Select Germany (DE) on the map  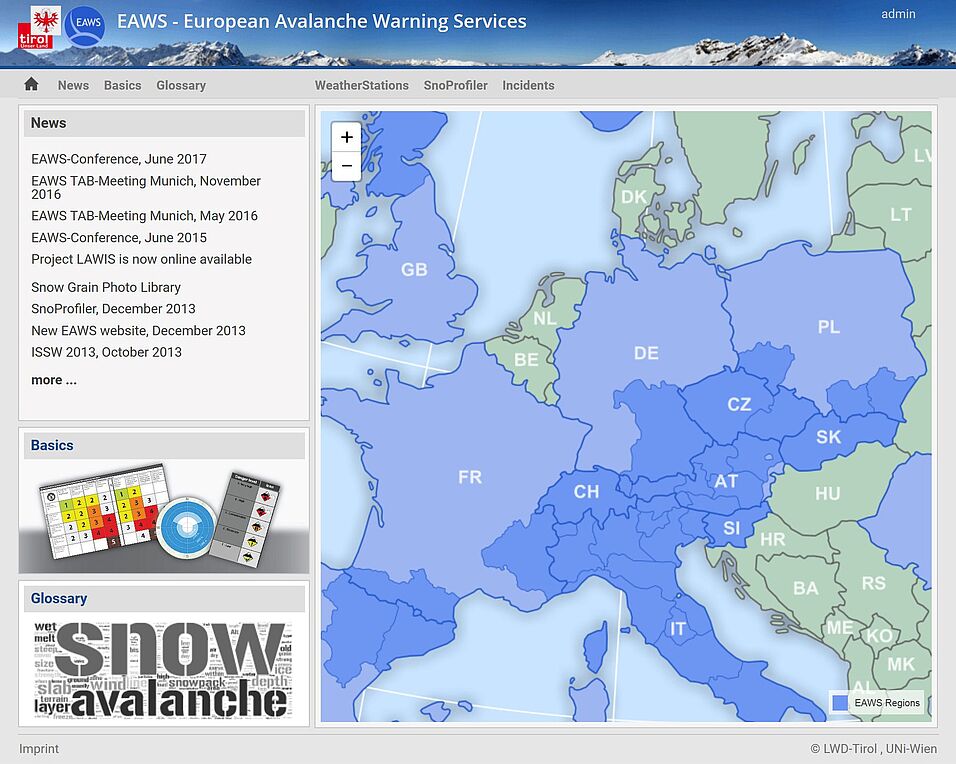[646, 353]
